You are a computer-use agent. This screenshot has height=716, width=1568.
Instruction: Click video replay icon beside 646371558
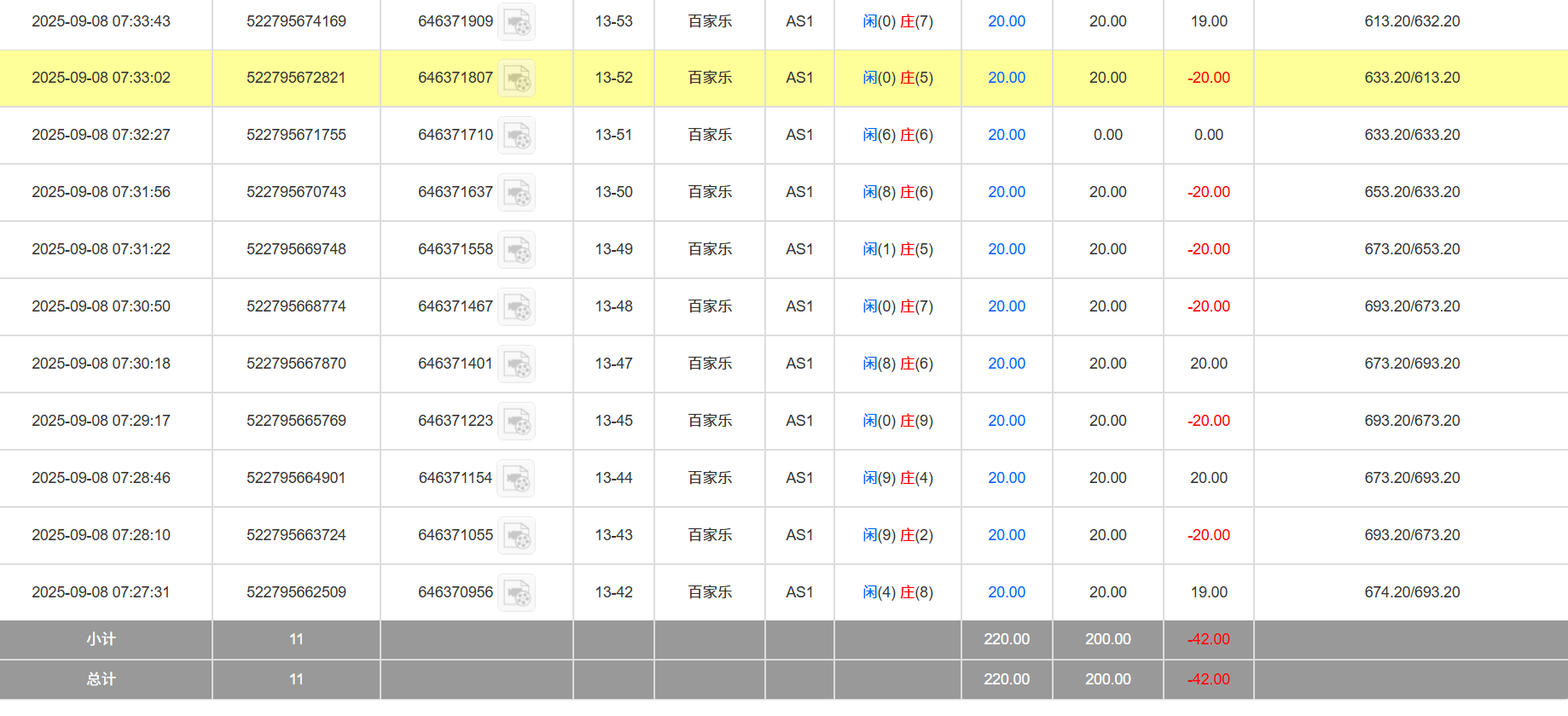[516, 250]
